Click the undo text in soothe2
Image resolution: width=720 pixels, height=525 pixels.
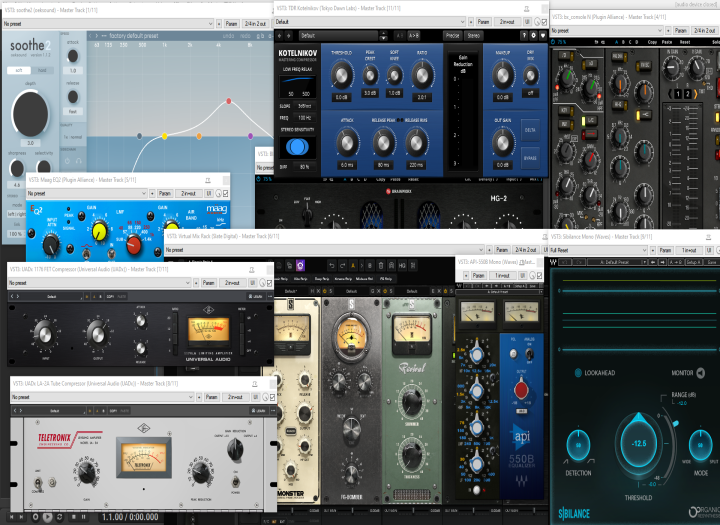point(228,36)
